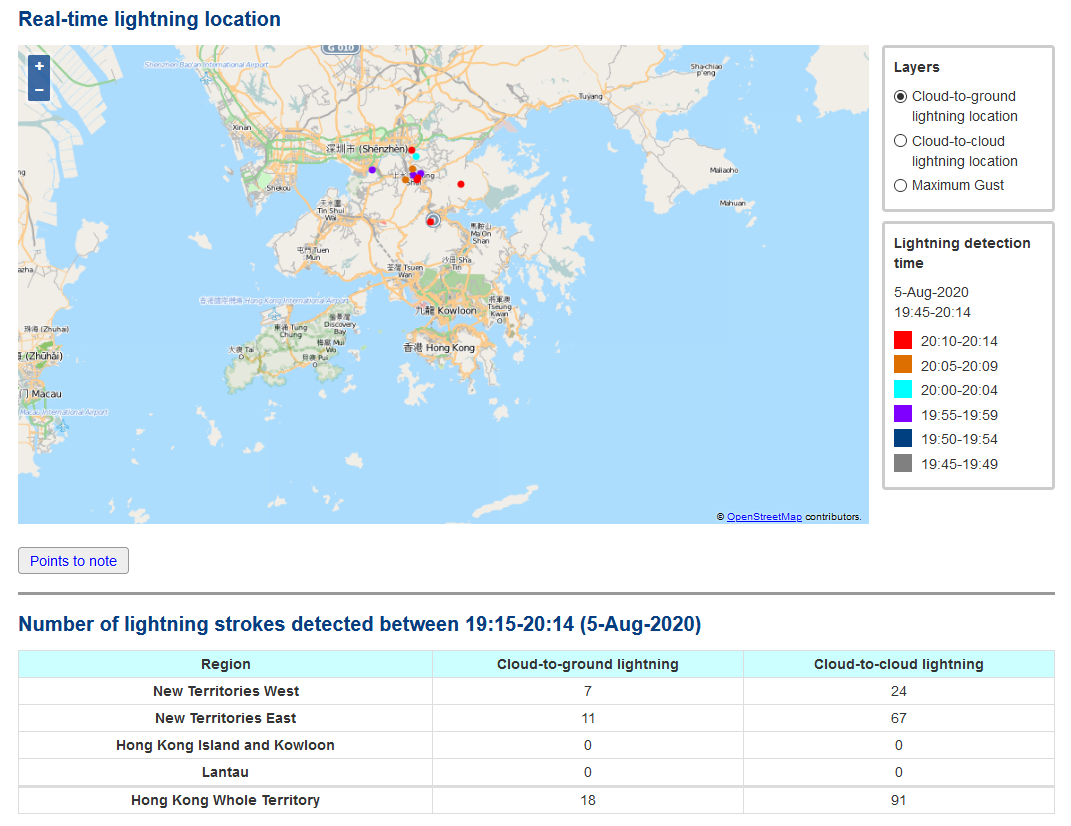Click the zoom in control on the map
Viewport: 1071px width, 826px height.
point(39,66)
